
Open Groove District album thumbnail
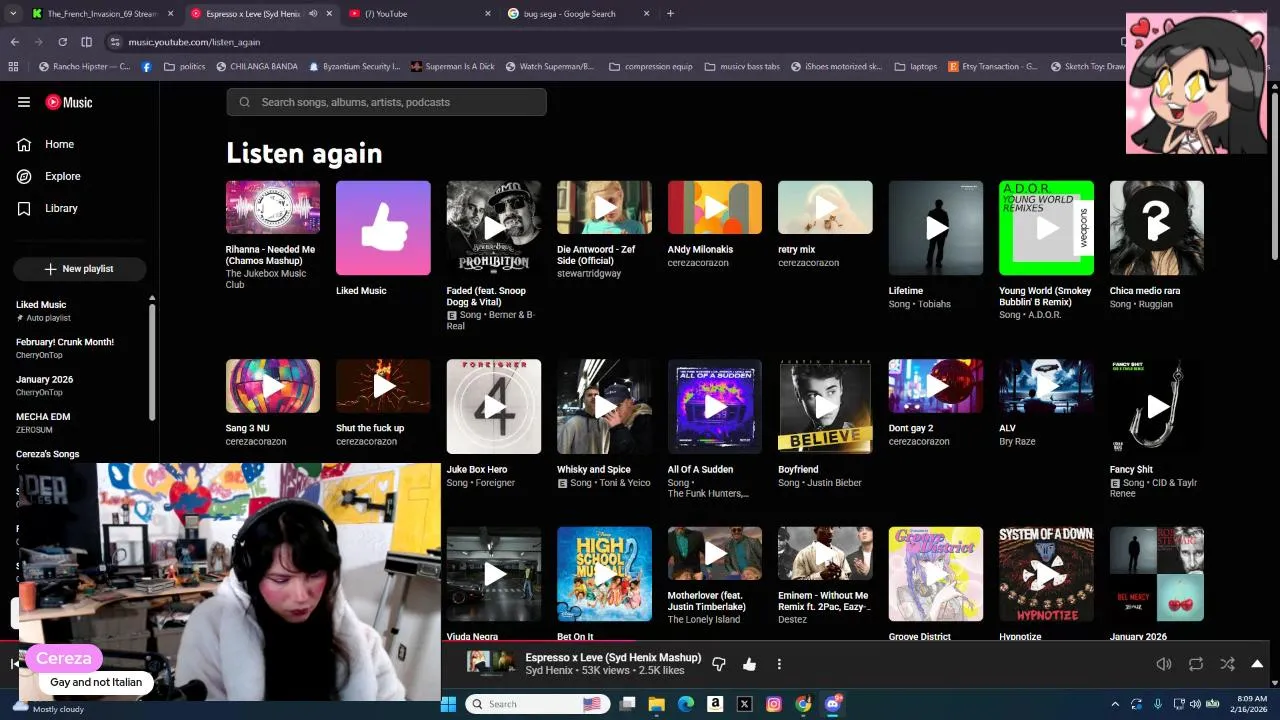coord(936,574)
